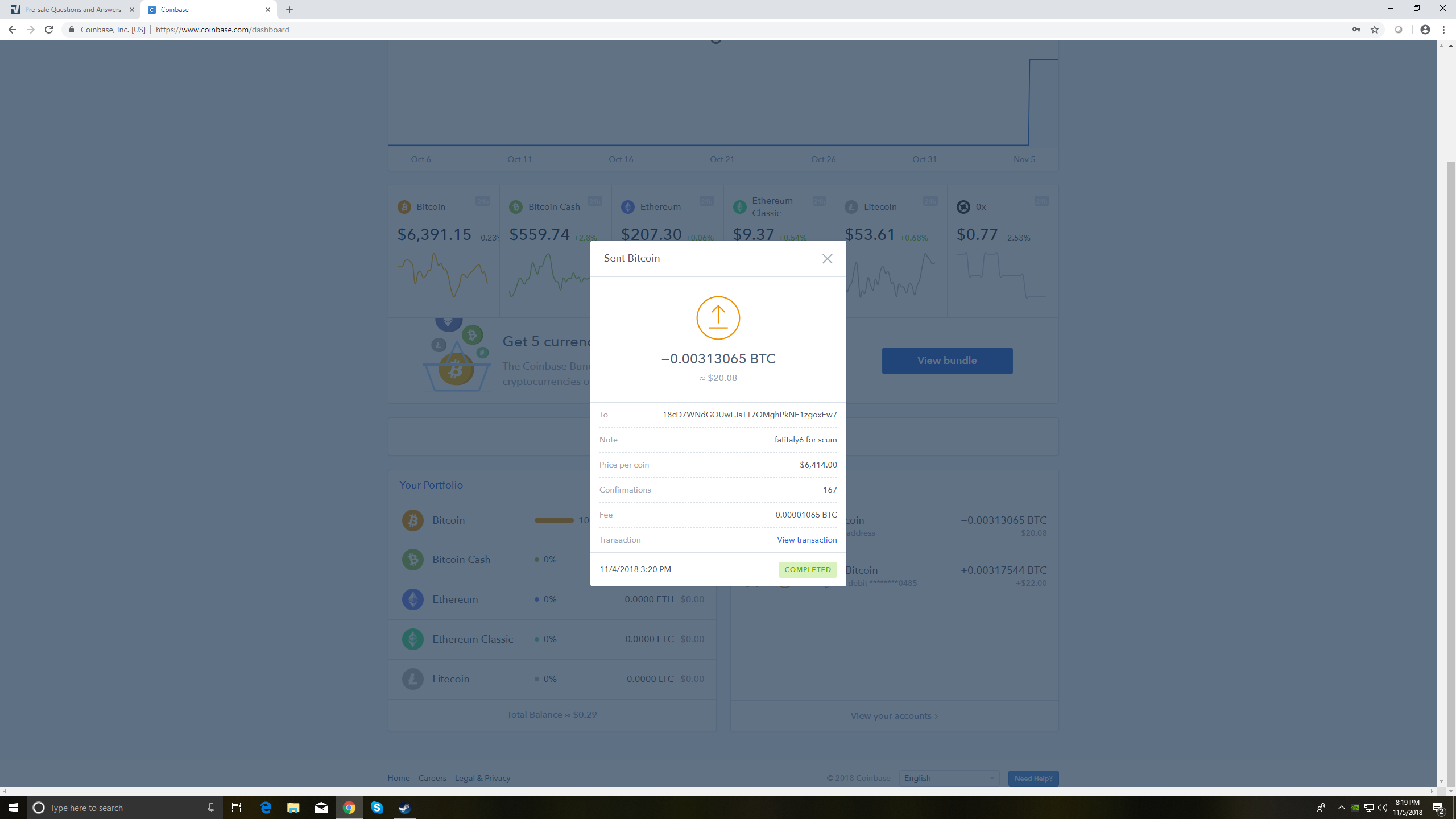The height and width of the screenshot is (819, 1456).
Task: Open Mail app from taskbar
Action: pyautogui.click(x=321, y=808)
